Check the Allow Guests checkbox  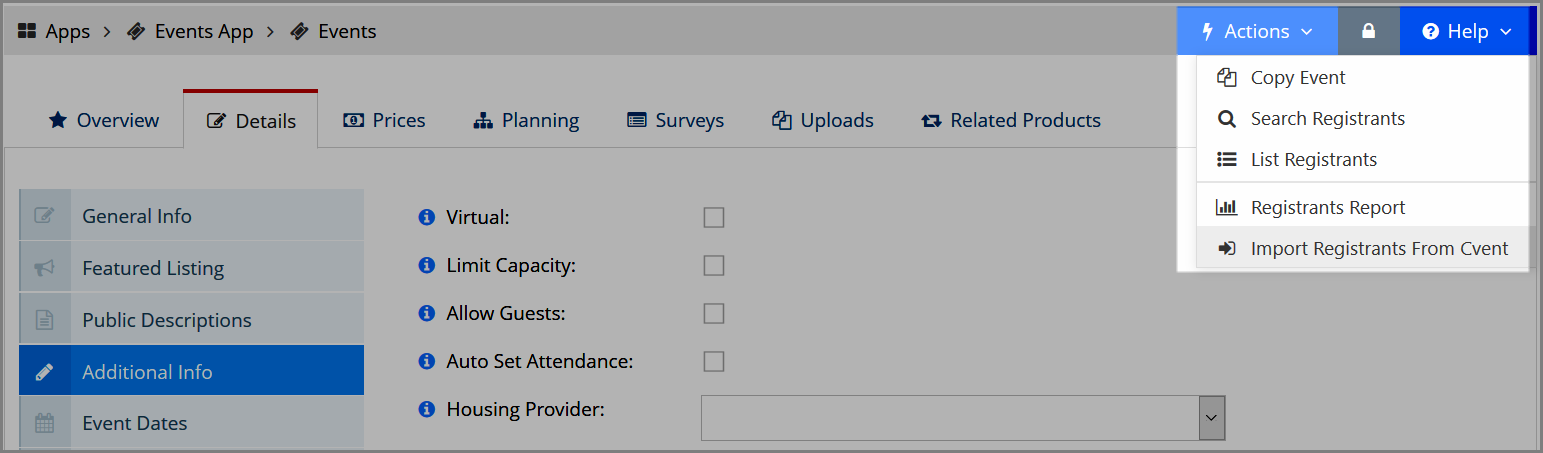point(713,313)
